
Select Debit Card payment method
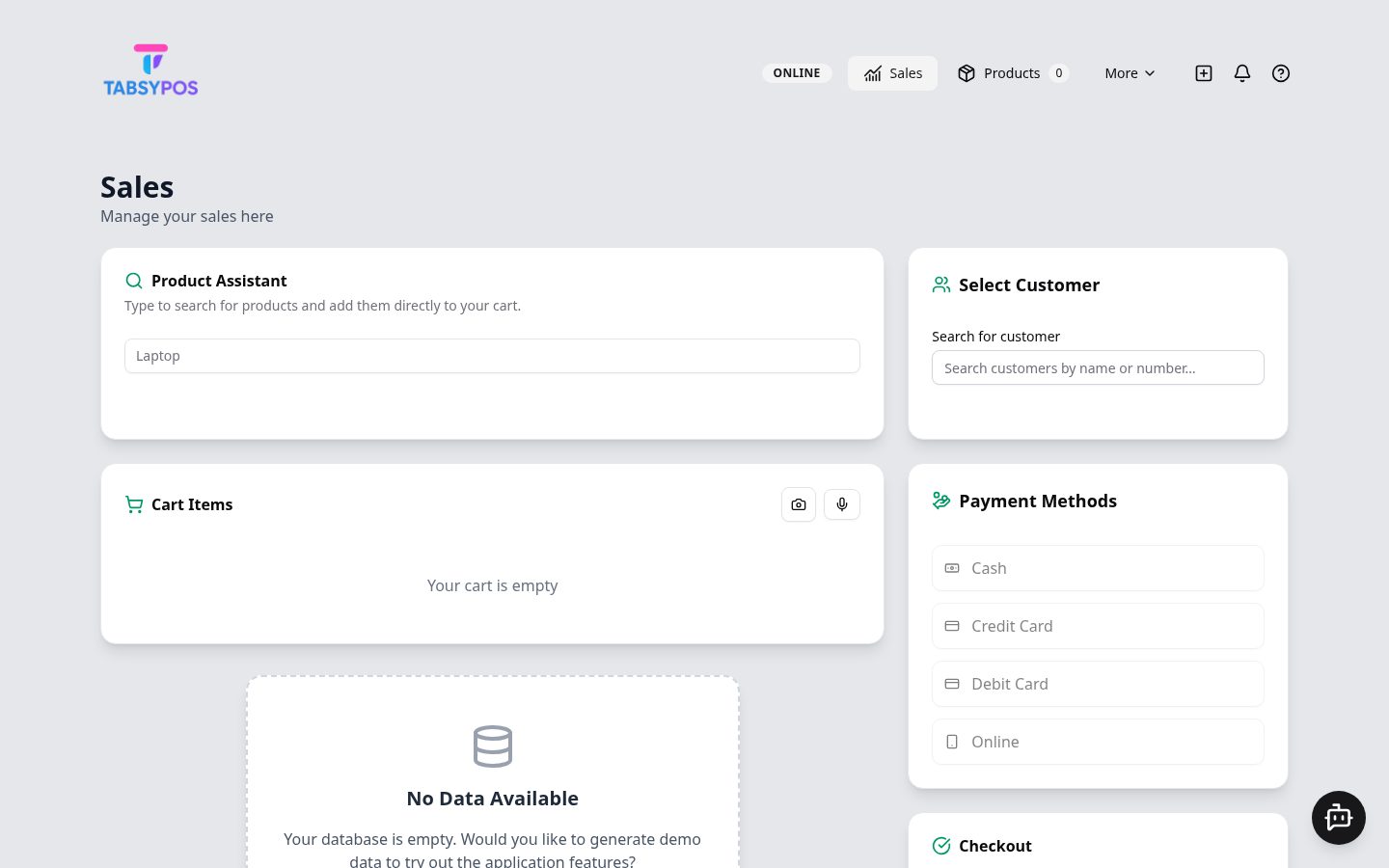click(1098, 684)
